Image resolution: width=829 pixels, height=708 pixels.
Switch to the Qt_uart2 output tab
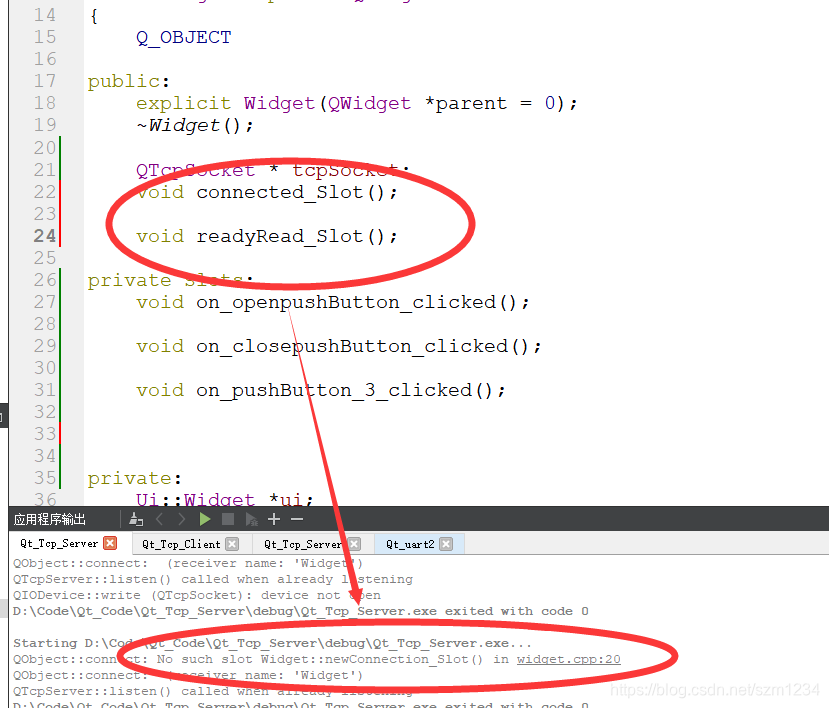[410, 544]
